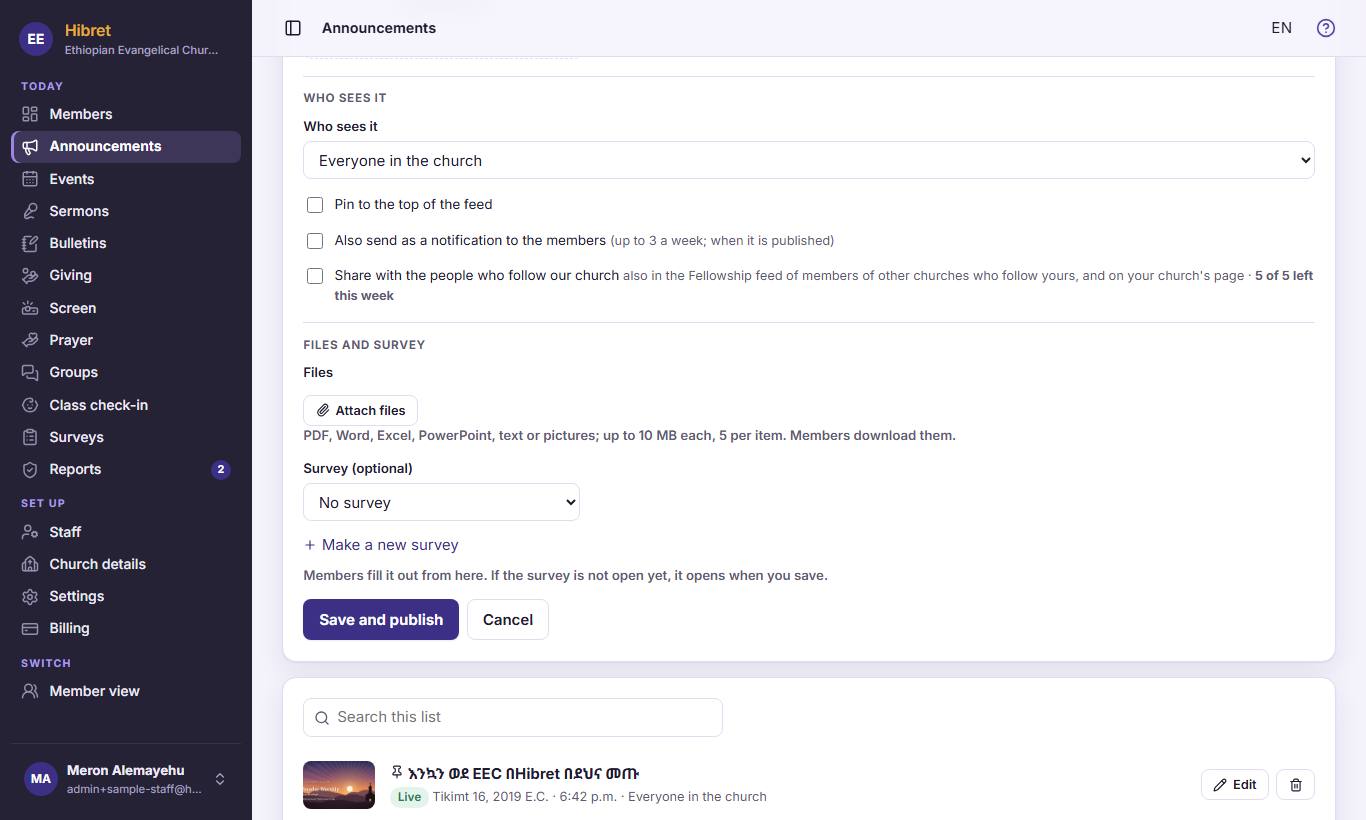1366x820 pixels.
Task: Open the Survey (optional) dropdown
Action: (441, 502)
